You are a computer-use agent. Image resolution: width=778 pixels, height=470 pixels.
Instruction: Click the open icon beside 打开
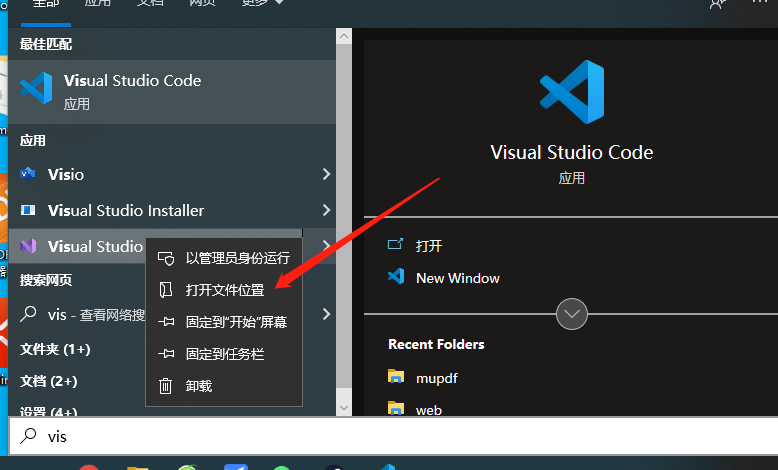(x=395, y=244)
